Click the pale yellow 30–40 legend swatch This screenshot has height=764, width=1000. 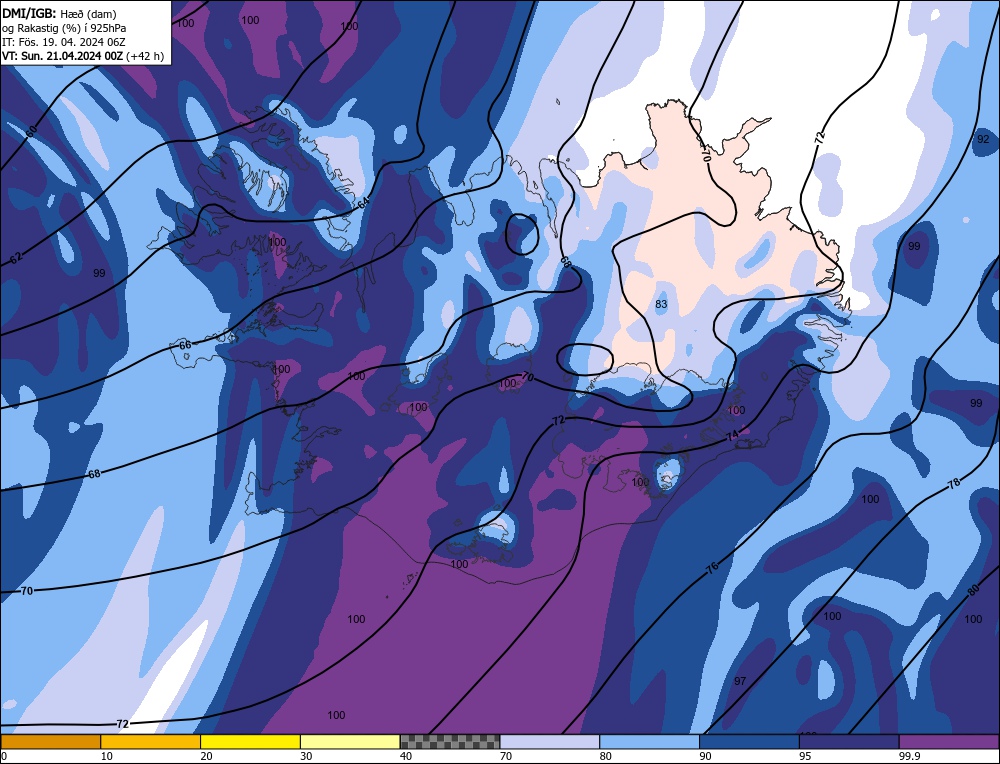click(x=350, y=741)
